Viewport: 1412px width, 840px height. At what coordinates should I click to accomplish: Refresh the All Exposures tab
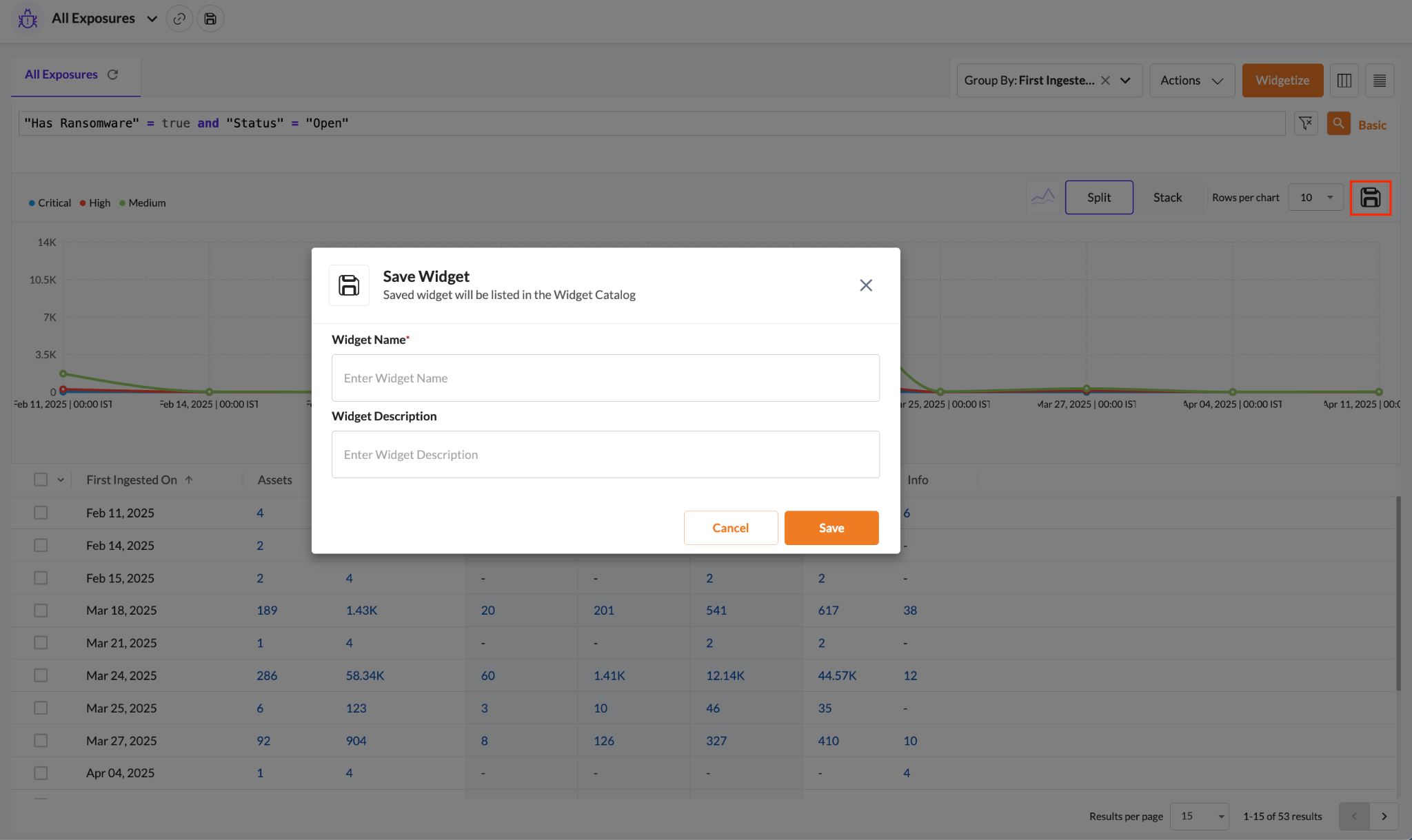coord(113,74)
